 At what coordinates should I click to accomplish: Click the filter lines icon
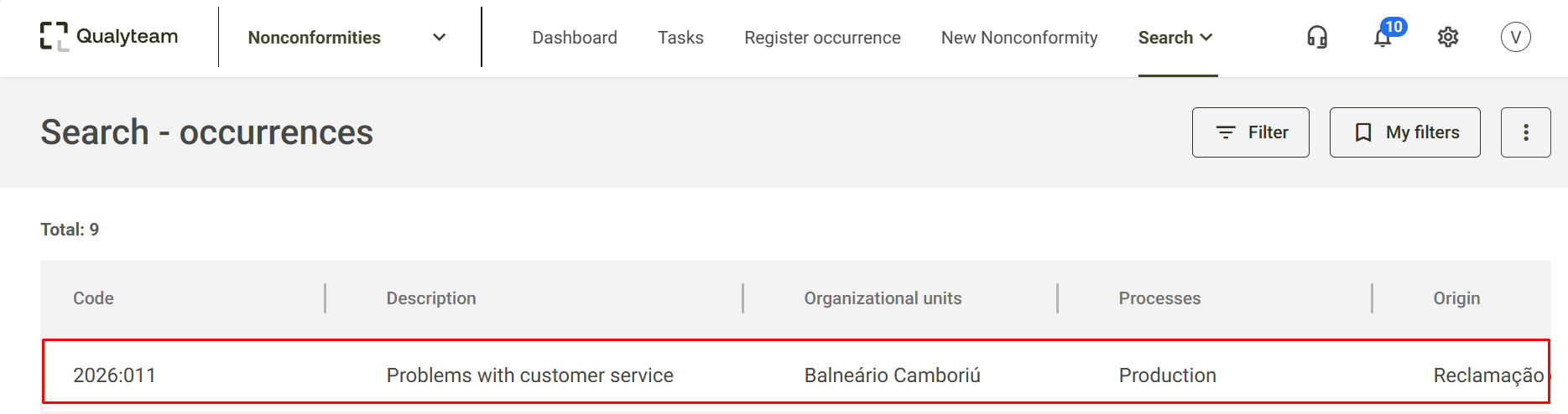click(1226, 132)
